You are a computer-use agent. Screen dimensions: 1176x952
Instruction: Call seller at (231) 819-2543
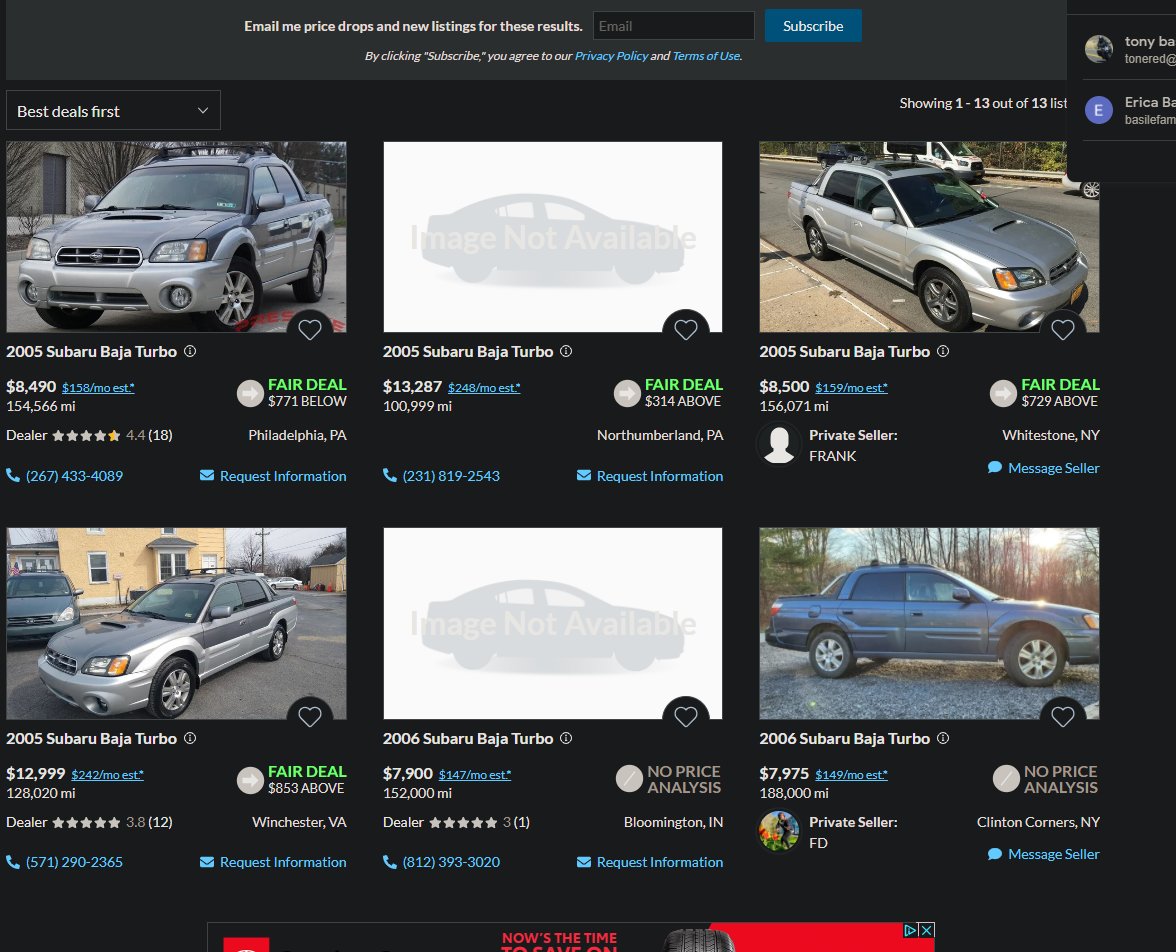click(x=442, y=476)
